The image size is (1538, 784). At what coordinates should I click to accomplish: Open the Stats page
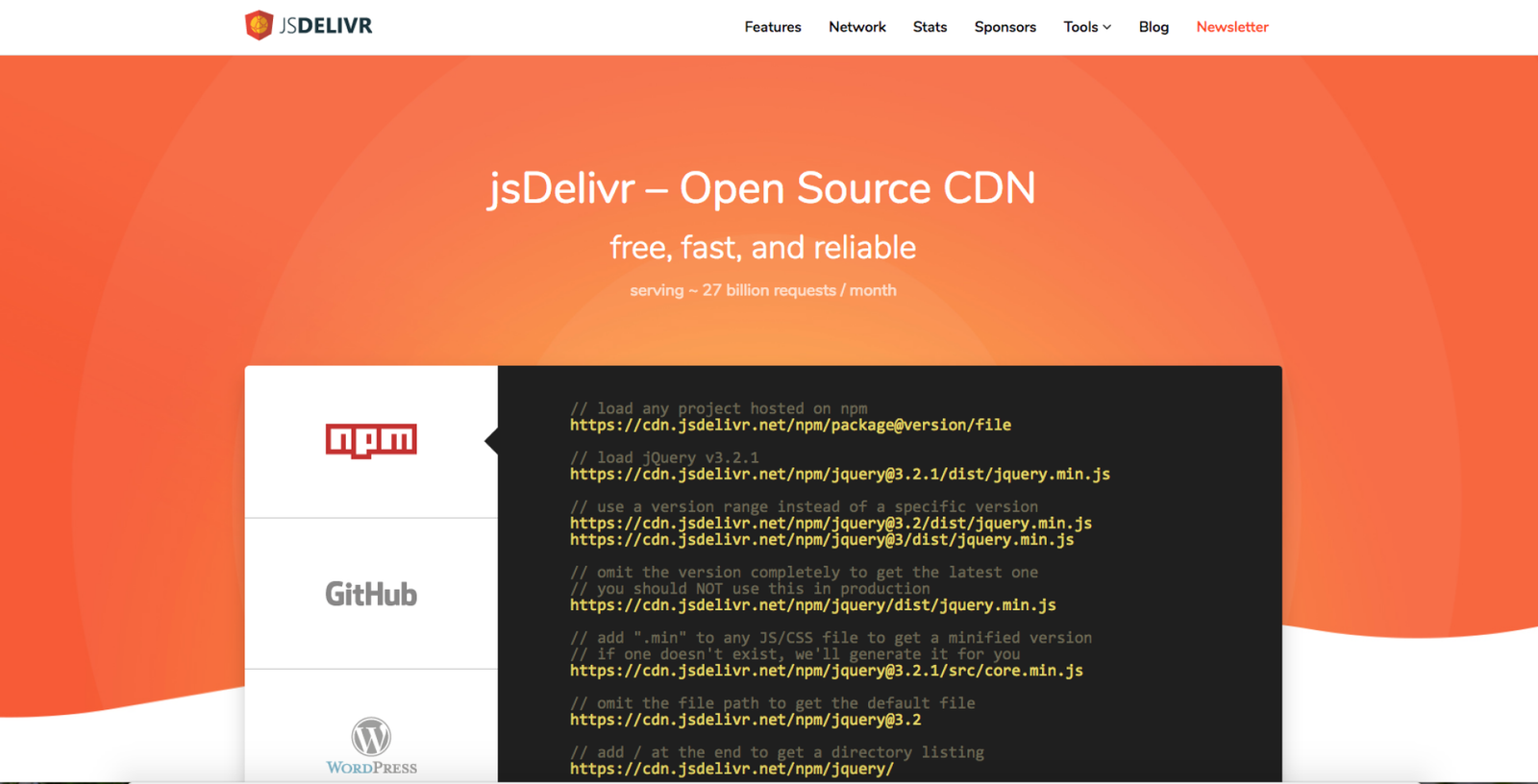[x=930, y=27]
